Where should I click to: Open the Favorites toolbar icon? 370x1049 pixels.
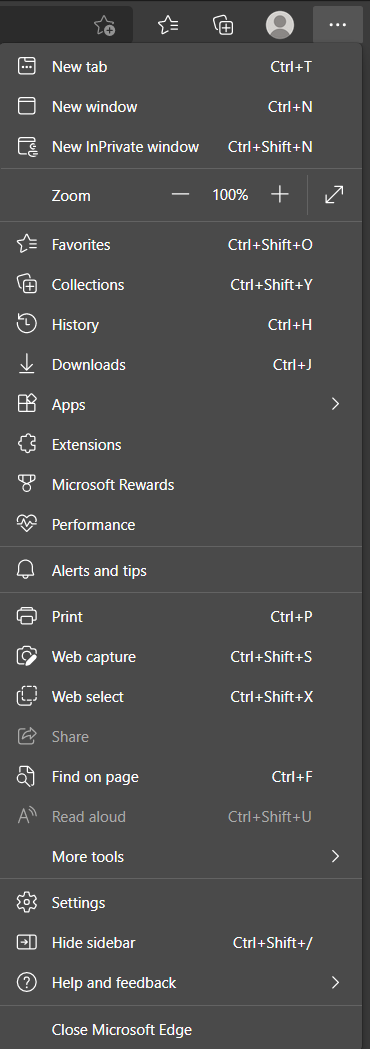click(168, 25)
